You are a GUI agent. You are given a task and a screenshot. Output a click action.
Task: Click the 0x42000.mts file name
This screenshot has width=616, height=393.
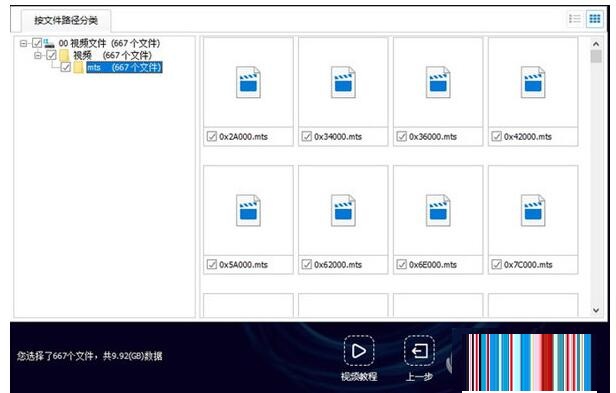coord(528,137)
